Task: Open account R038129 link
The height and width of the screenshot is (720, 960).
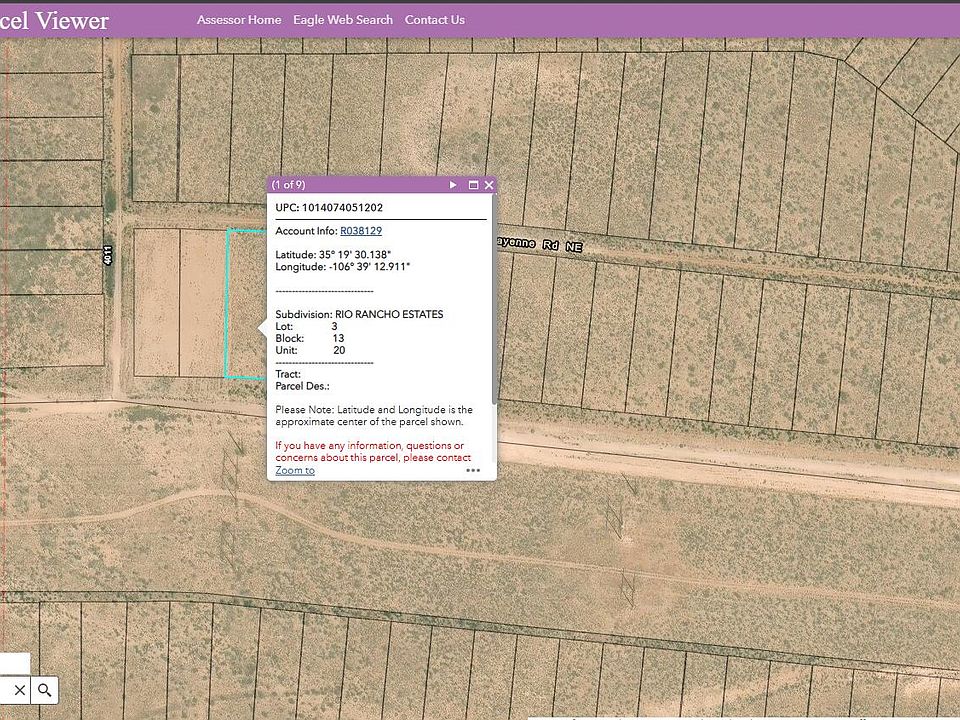Action: [x=361, y=231]
